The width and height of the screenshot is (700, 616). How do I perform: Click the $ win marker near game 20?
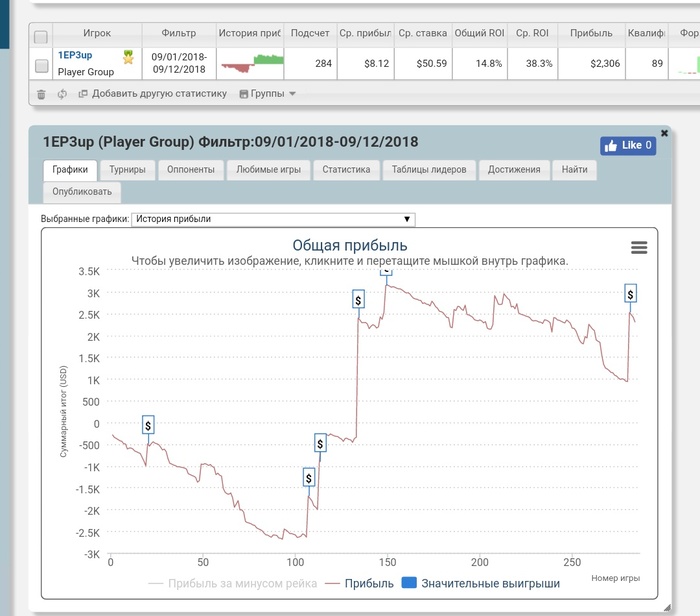(x=148, y=425)
